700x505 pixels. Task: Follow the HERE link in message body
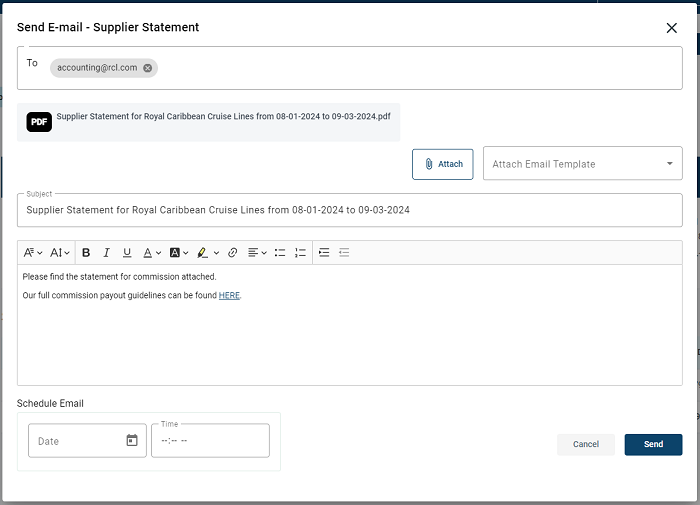coord(229,296)
